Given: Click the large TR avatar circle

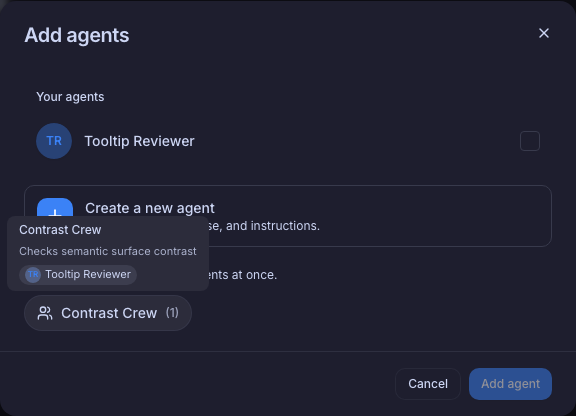Looking at the screenshot, I should click(54, 141).
